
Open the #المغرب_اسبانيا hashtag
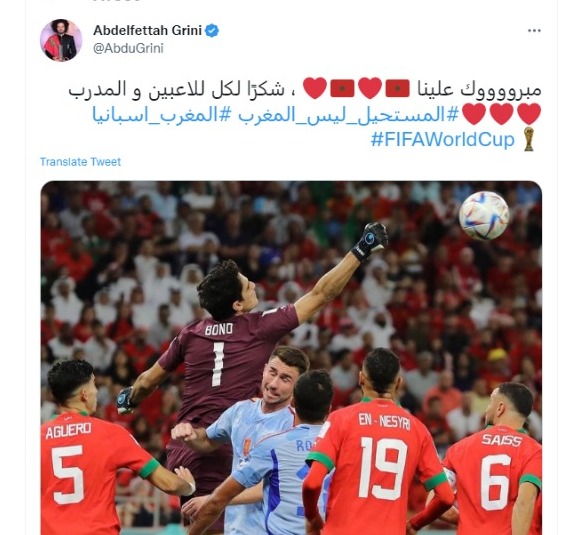point(155,115)
